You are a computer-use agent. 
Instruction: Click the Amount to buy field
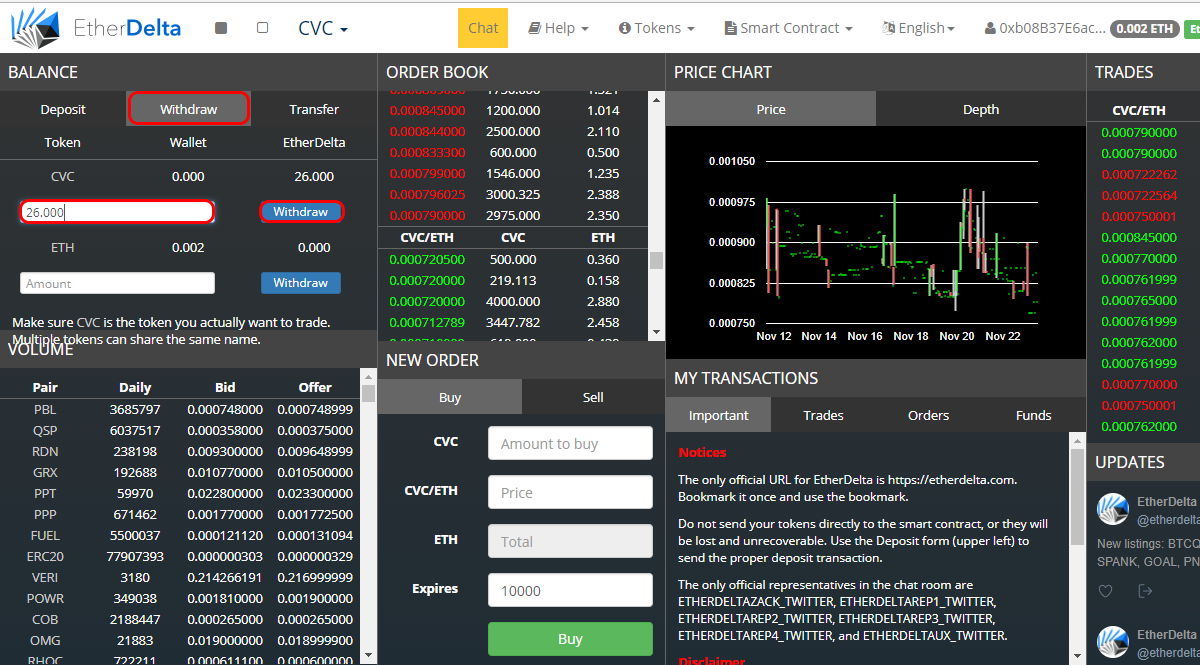tap(570, 443)
